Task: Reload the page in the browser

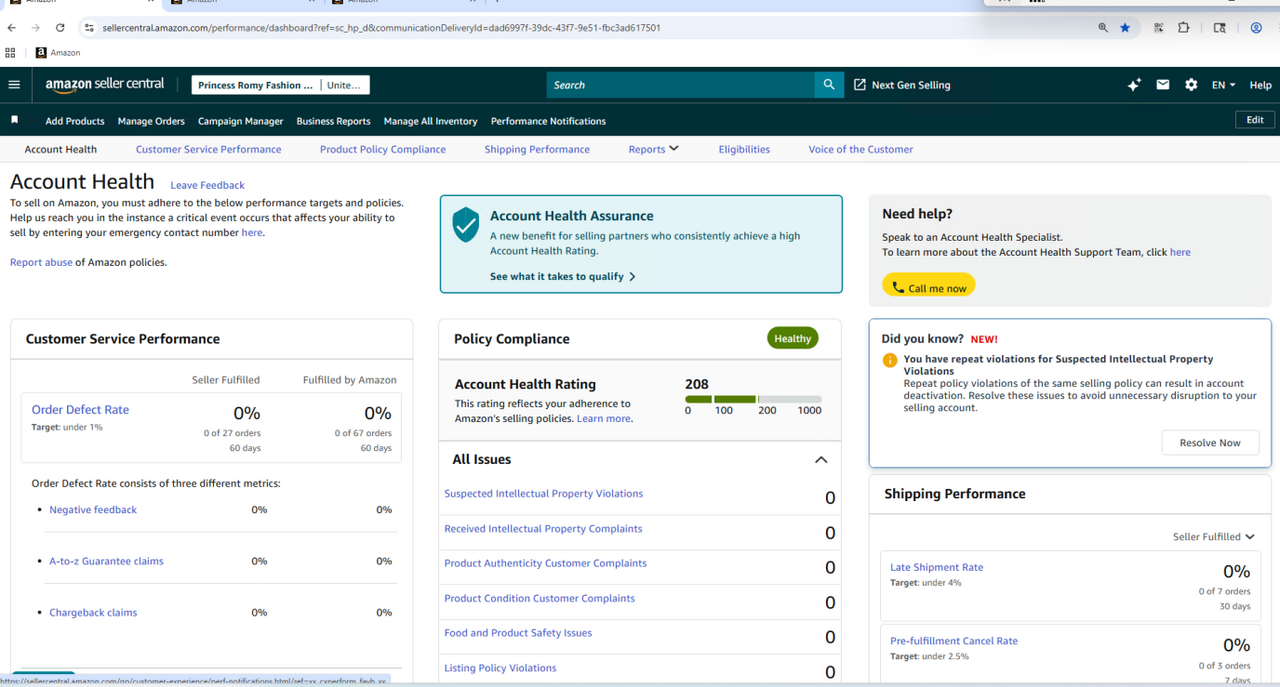Action: [60, 28]
